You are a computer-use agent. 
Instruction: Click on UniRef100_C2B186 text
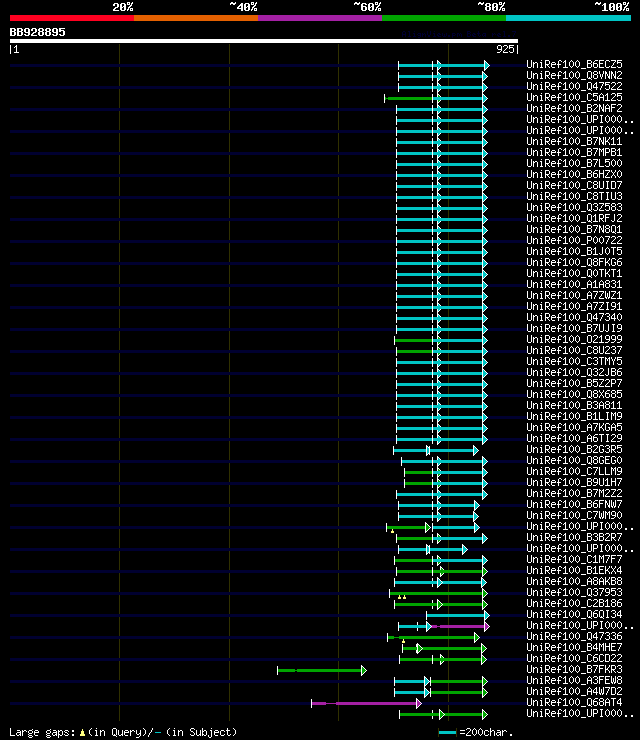(x=574, y=603)
